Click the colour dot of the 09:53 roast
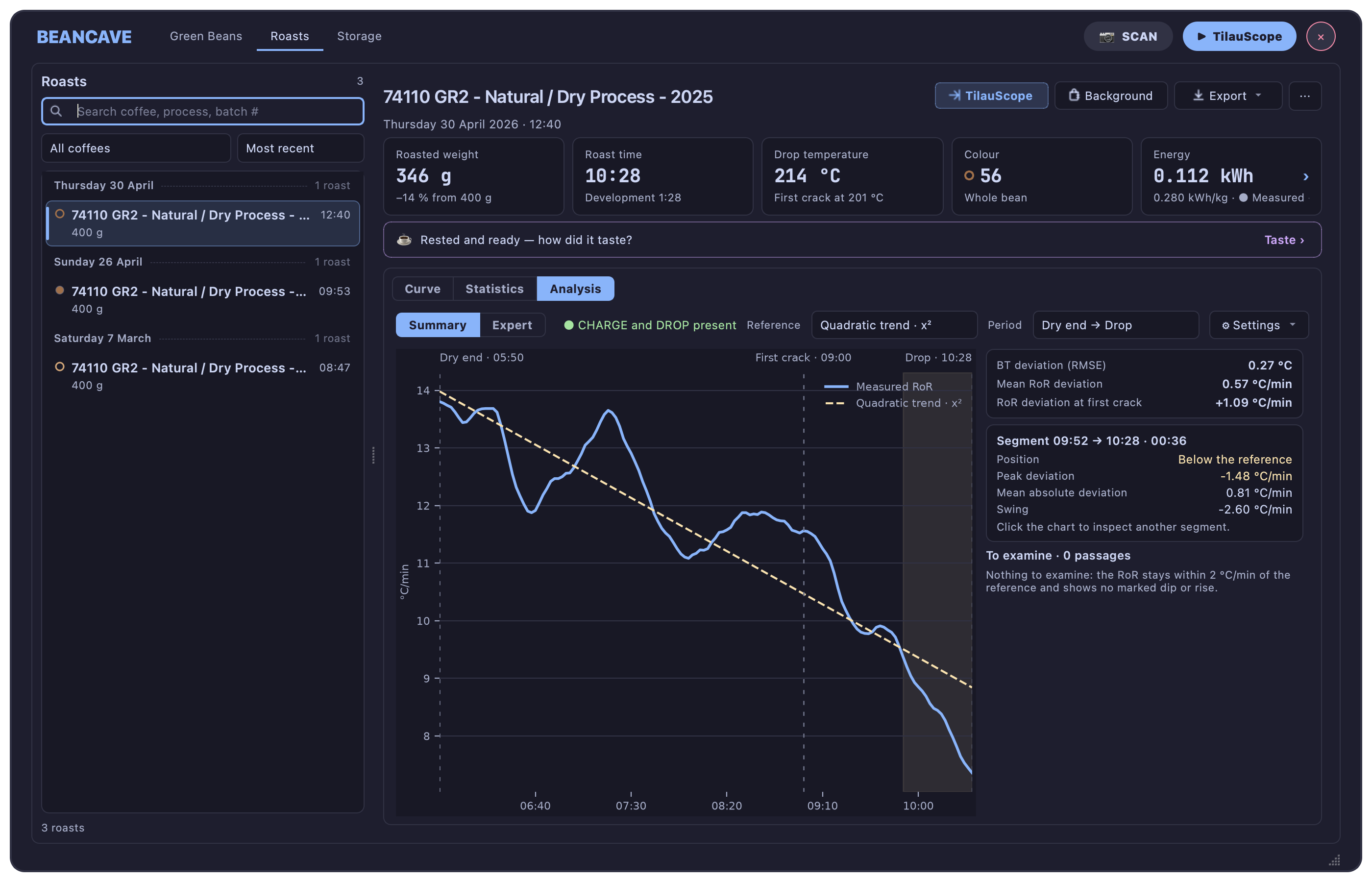This screenshot has width=1372, height=882. click(60, 290)
